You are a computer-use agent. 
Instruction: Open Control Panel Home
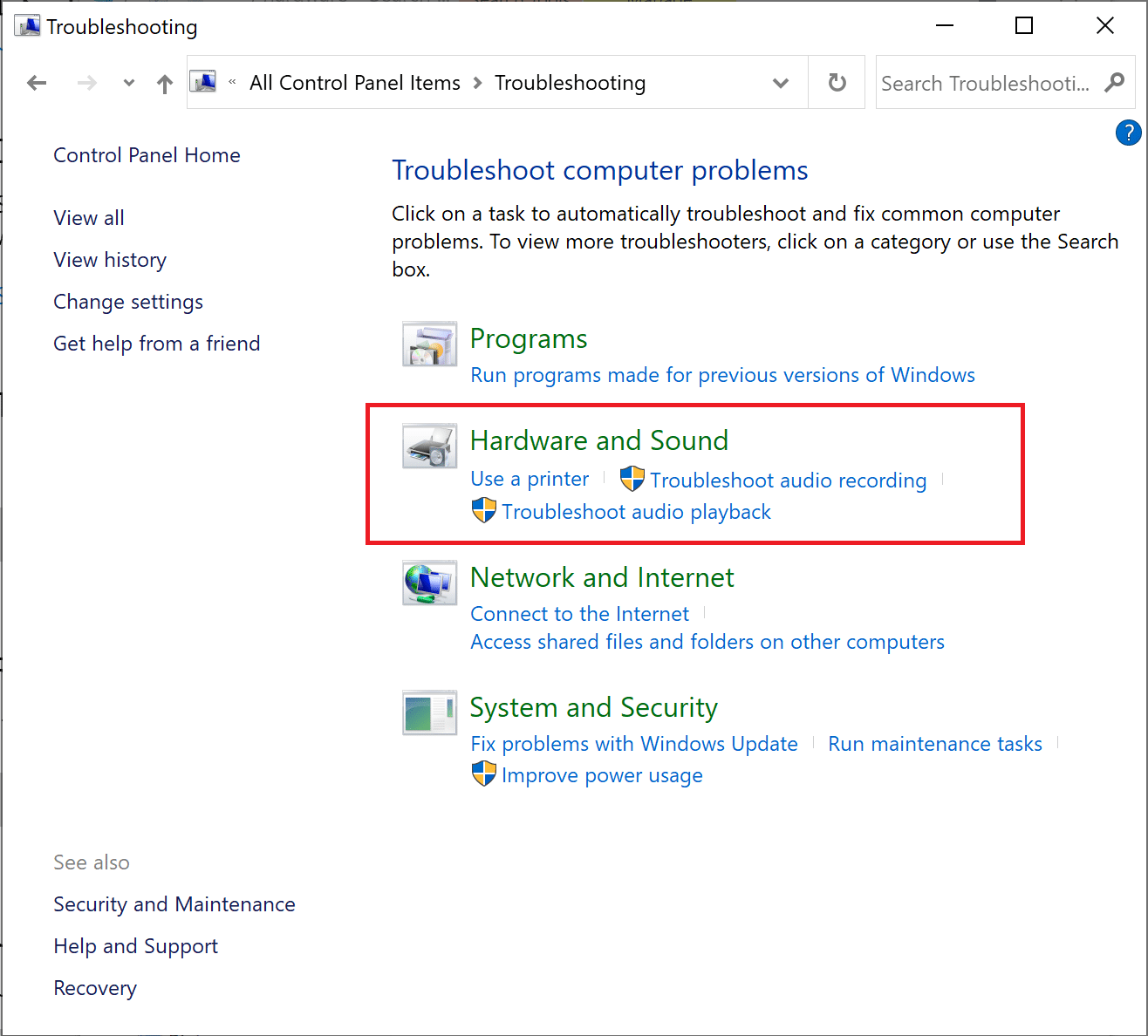coord(147,155)
